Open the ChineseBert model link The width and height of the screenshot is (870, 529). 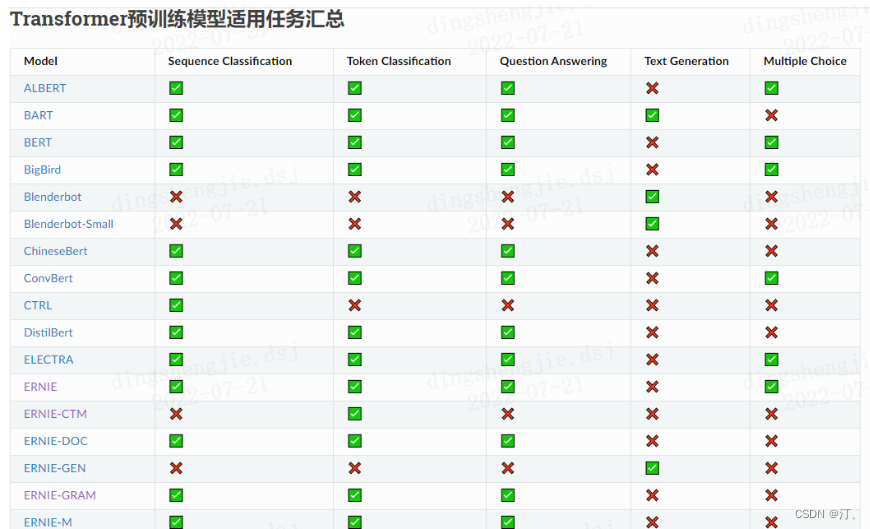(55, 251)
